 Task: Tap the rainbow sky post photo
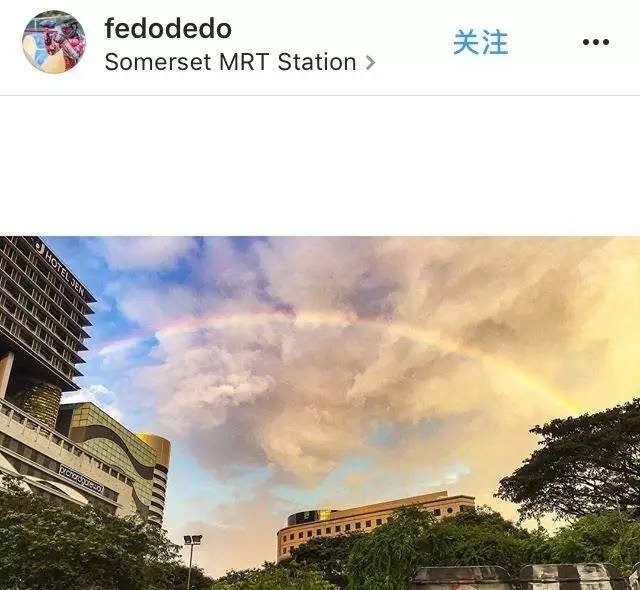point(320,413)
